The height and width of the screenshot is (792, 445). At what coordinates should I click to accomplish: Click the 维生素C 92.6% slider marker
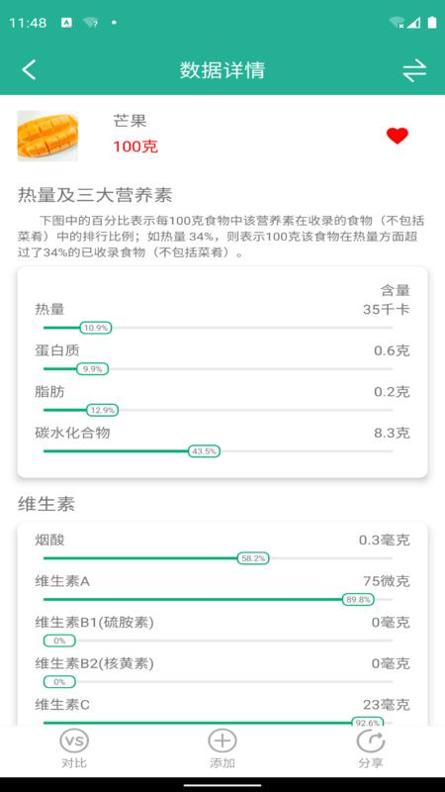pyautogui.click(x=368, y=723)
